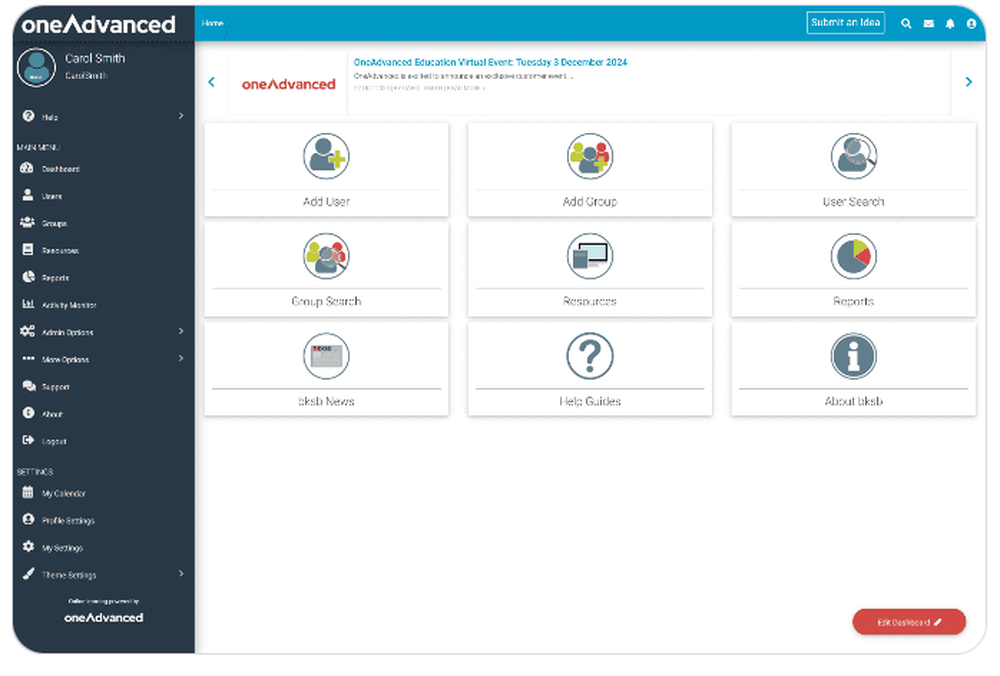Open the messages envelope icon

click(x=927, y=23)
